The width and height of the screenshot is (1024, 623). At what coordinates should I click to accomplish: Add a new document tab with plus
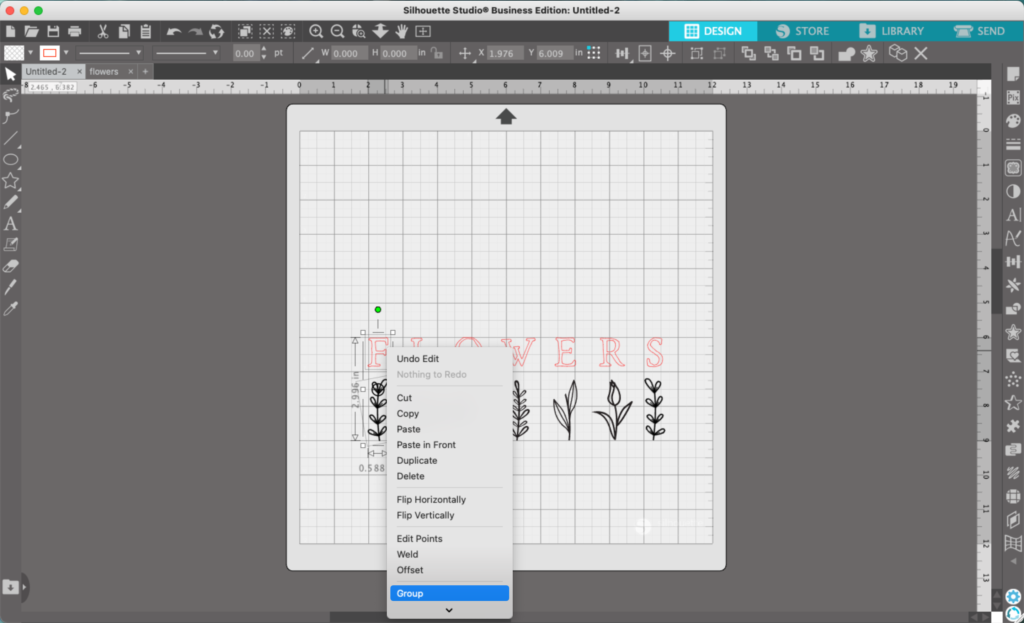(x=145, y=71)
